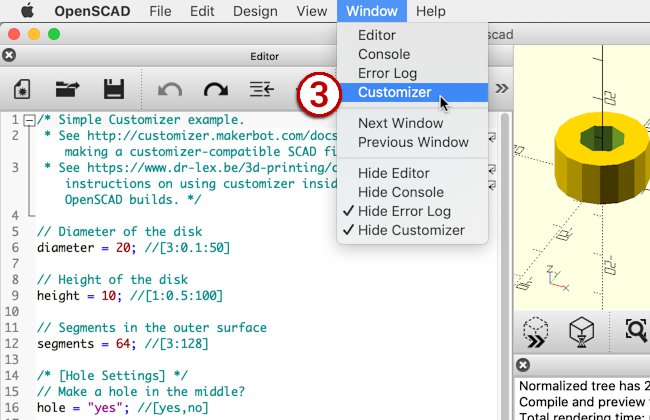The image size is (650, 420).
Task: Click the Render icon with hourglass cube
Action: 582,332
